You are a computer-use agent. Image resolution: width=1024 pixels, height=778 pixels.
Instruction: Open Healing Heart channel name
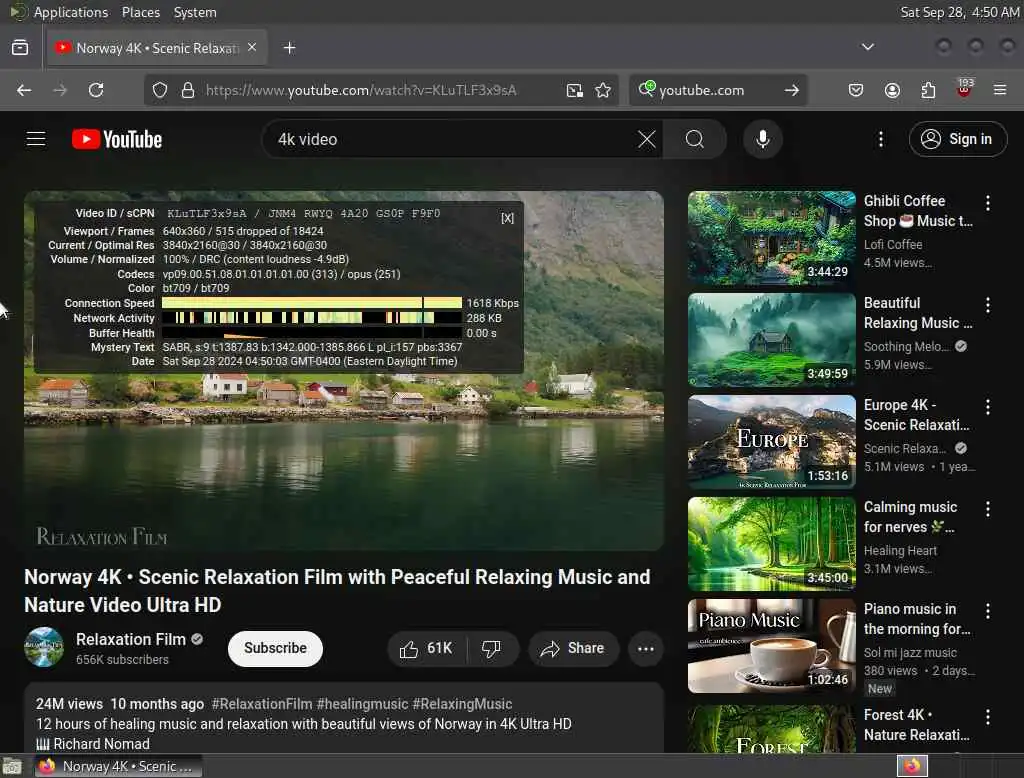coord(900,551)
